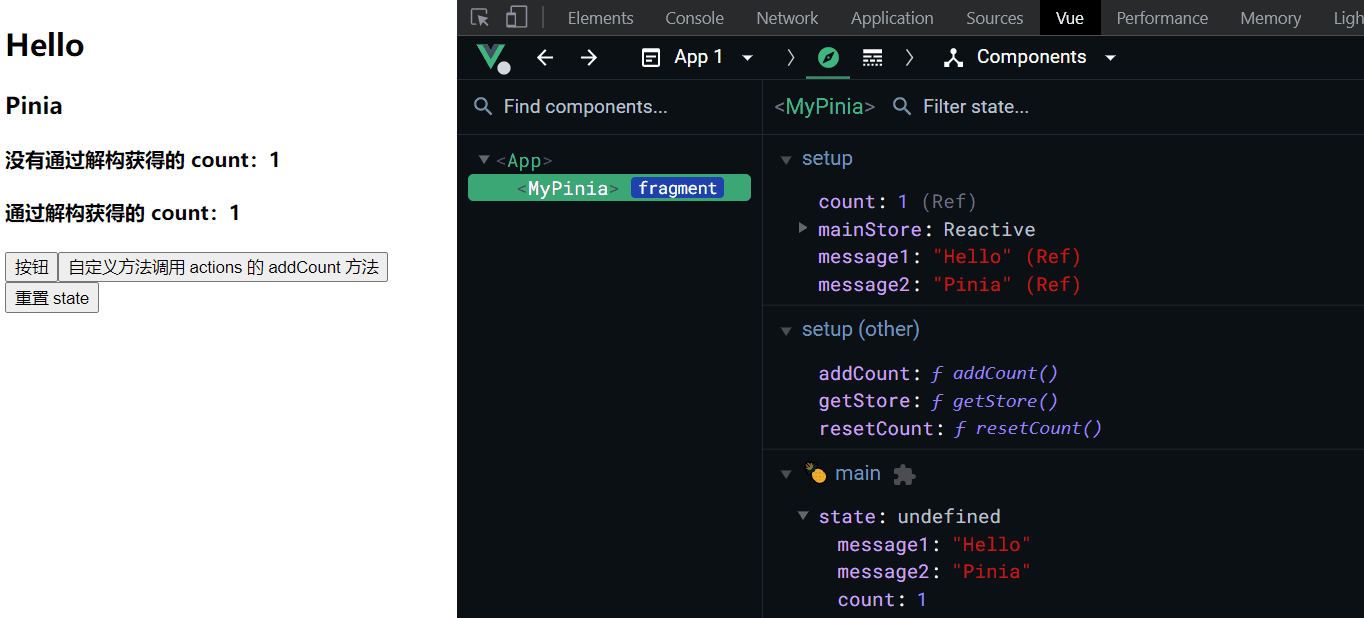Select the MyPinia component row
This screenshot has height=618, width=1364.
click(x=609, y=188)
